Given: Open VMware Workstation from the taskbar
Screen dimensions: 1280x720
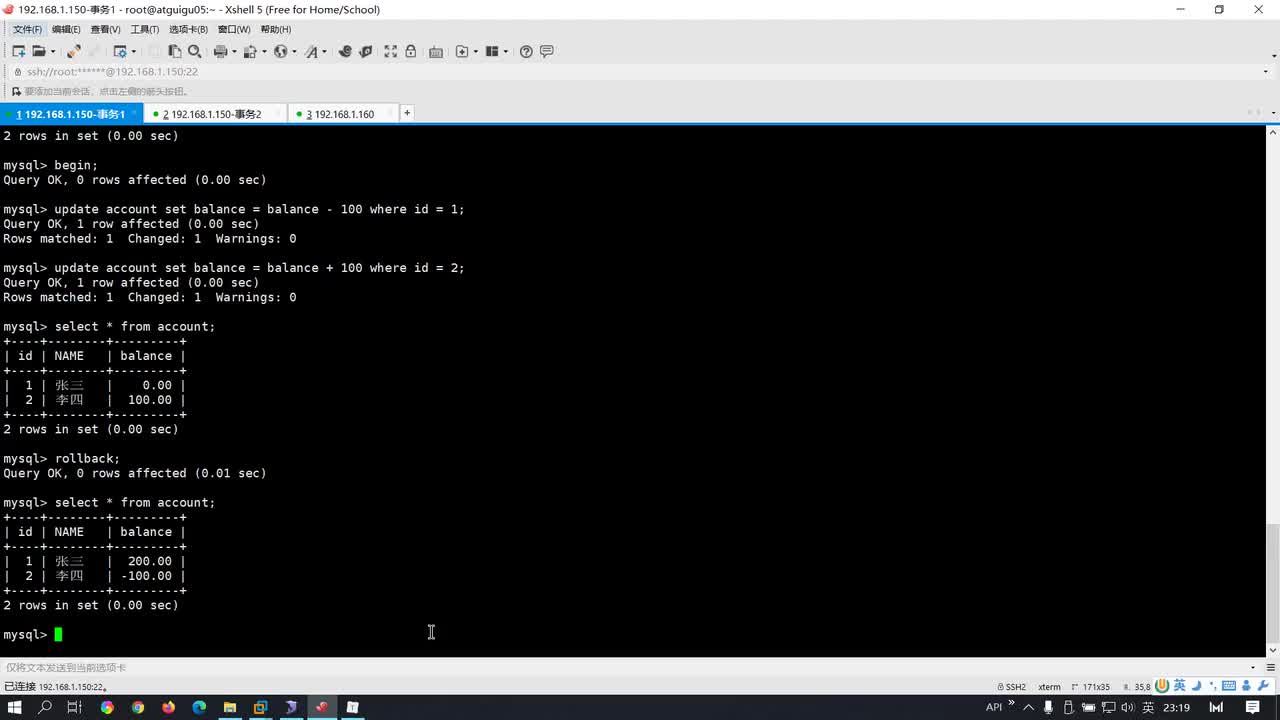Looking at the screenshot, I should pos(260,707).
